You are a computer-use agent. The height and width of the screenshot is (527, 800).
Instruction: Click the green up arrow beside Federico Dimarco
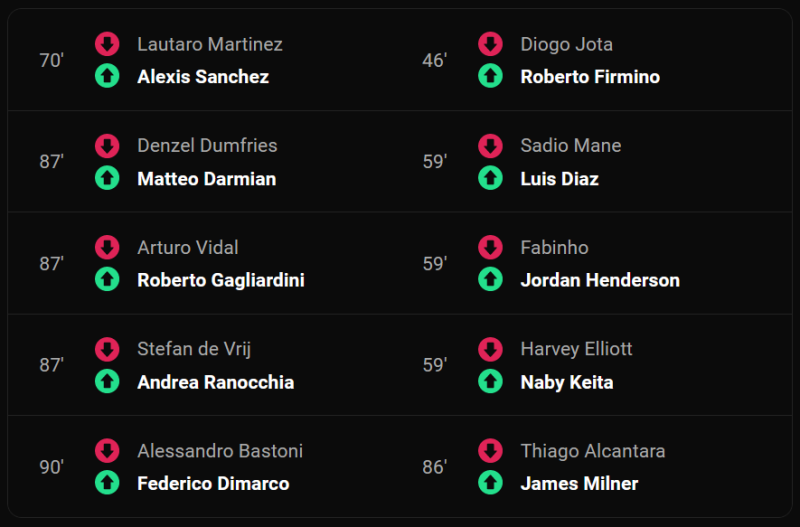click(x=107, y=483)
